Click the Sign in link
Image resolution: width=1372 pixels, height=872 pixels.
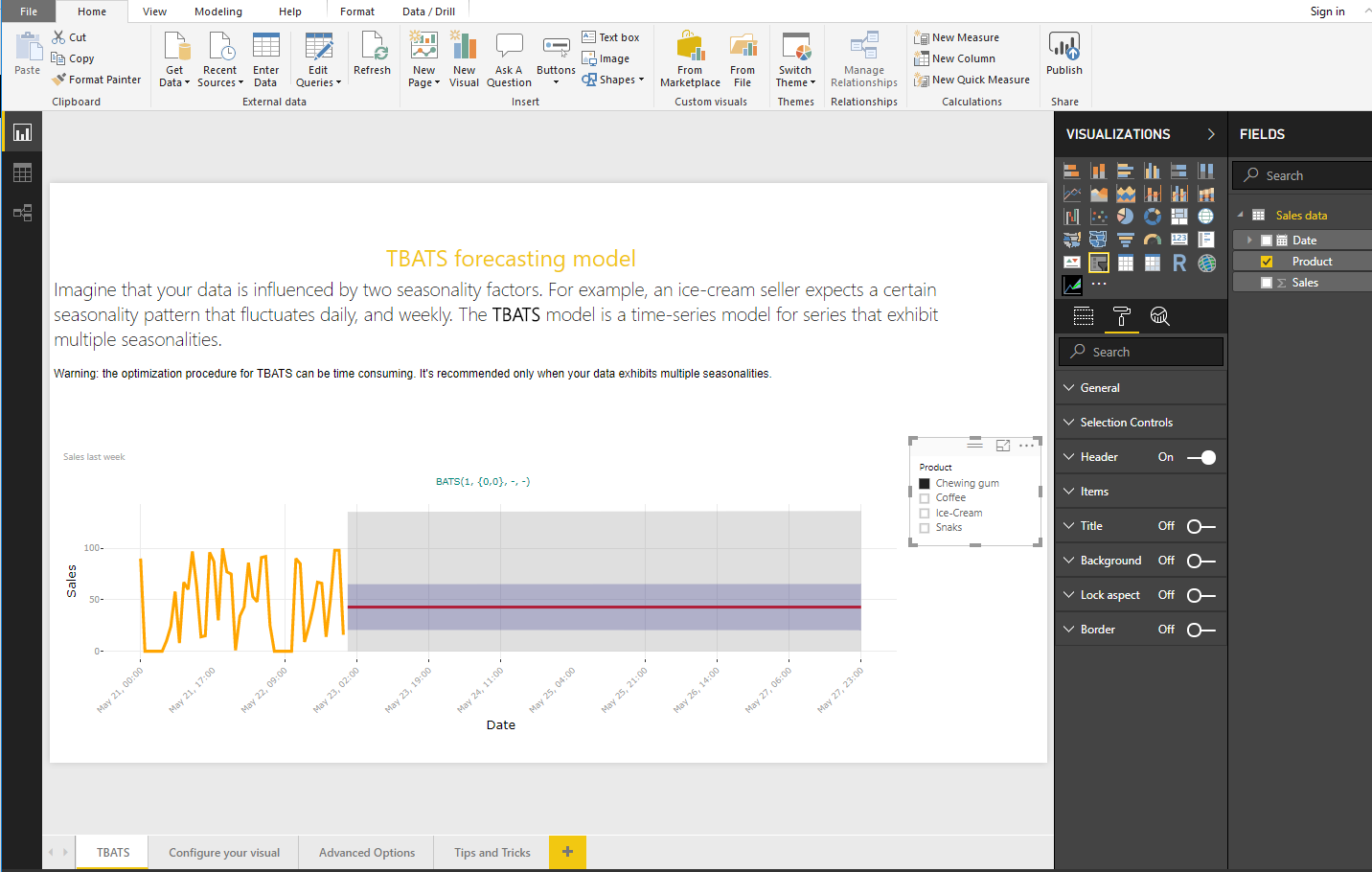[x=1327, y=11]
